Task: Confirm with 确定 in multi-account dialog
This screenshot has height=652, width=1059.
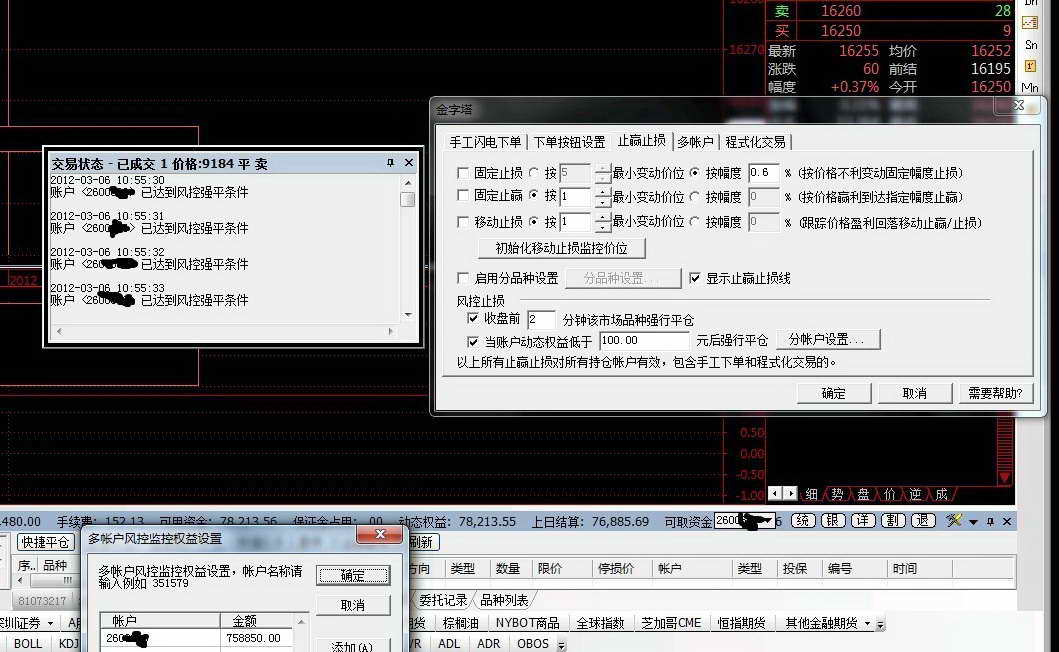Action: pyautogui.click(x=353, y=575)
